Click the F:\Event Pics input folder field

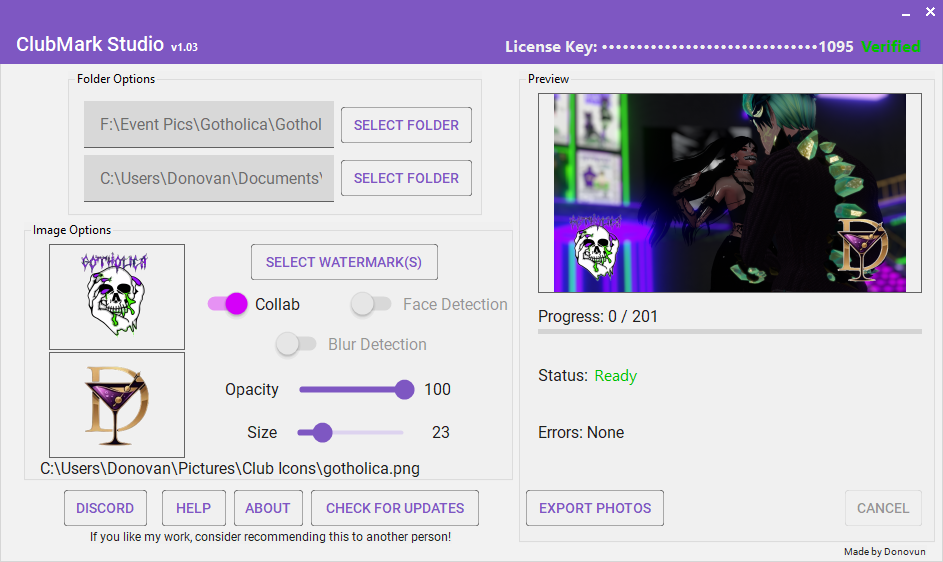tap(209, 124)
